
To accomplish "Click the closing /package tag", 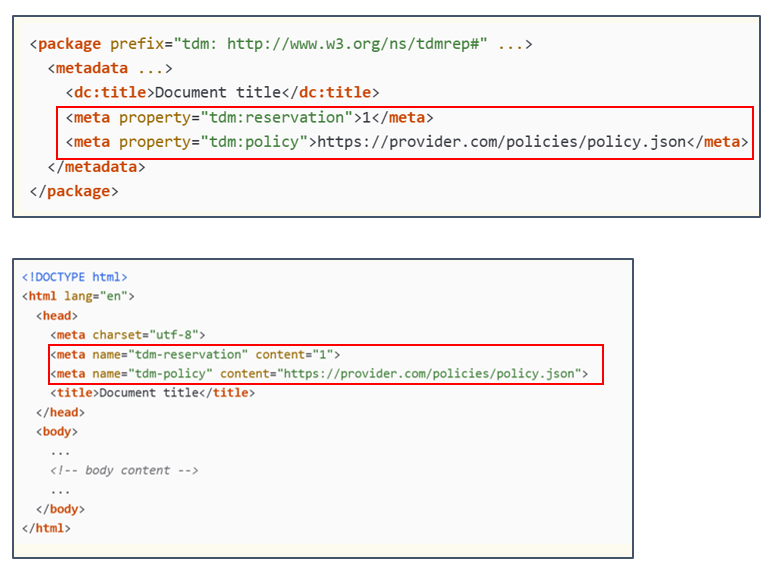I will [x=74, y=191].
